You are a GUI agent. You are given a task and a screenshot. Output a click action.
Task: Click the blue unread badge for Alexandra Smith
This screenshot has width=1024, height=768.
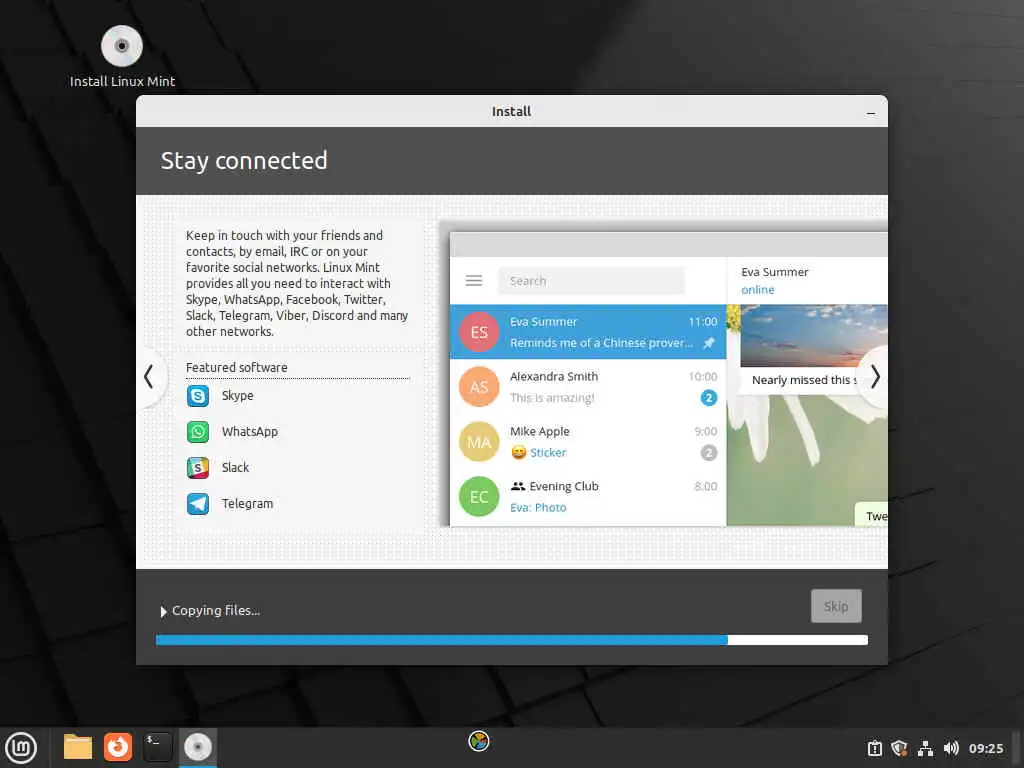coord(709,398)
